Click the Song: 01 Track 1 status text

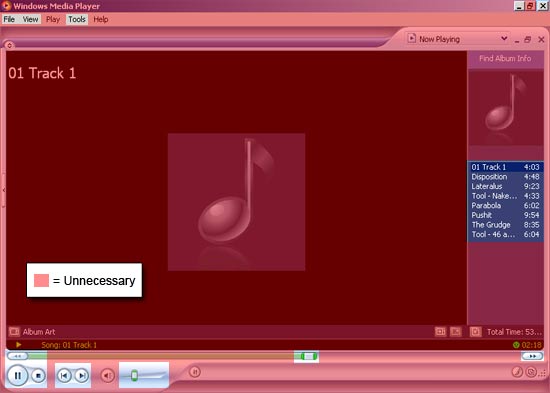(x=69, y=345)
